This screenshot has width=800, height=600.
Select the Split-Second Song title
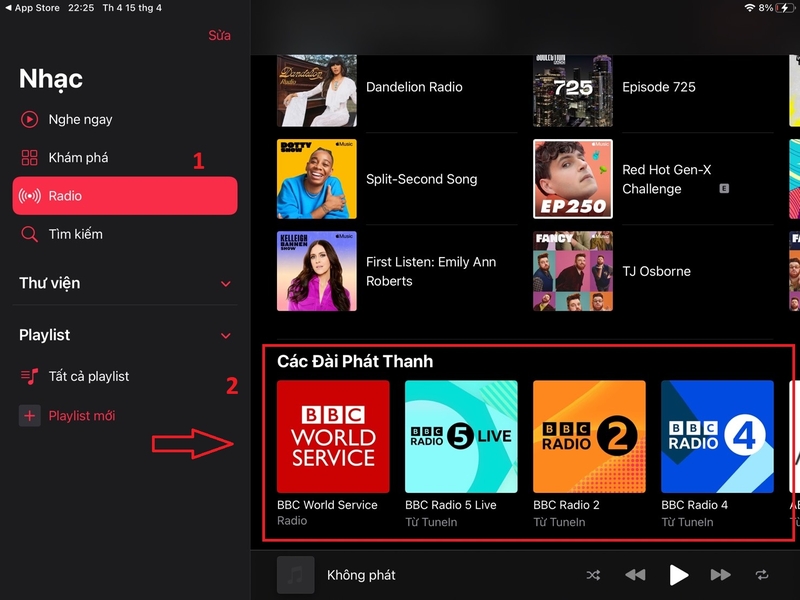(x=421, y=179)
